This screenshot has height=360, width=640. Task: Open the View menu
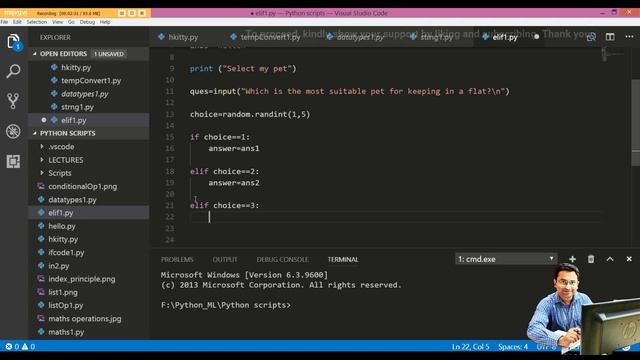point(58,22)
